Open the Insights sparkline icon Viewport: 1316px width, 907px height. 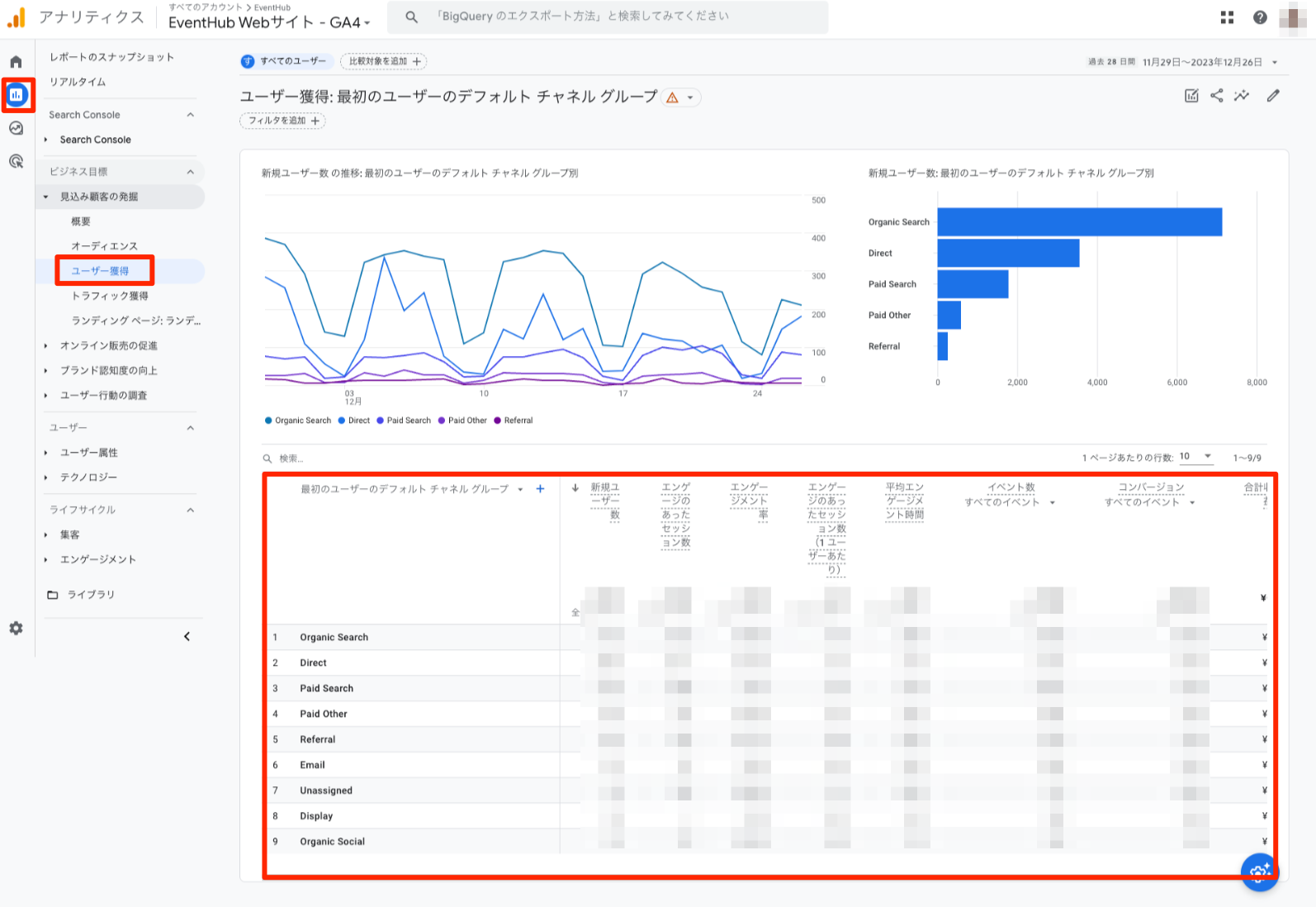pyautogui.click(x=1242, y=96)
